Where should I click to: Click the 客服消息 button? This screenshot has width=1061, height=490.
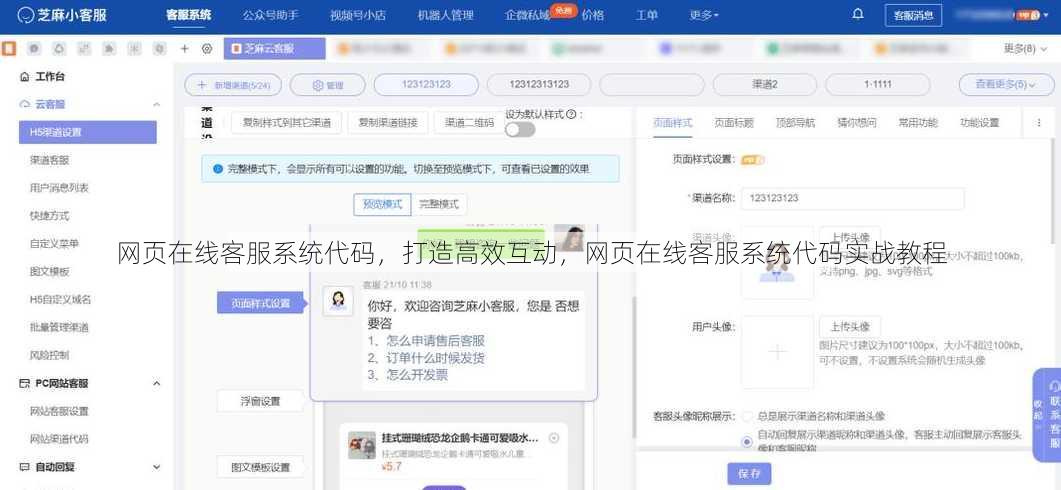[913, 15]
